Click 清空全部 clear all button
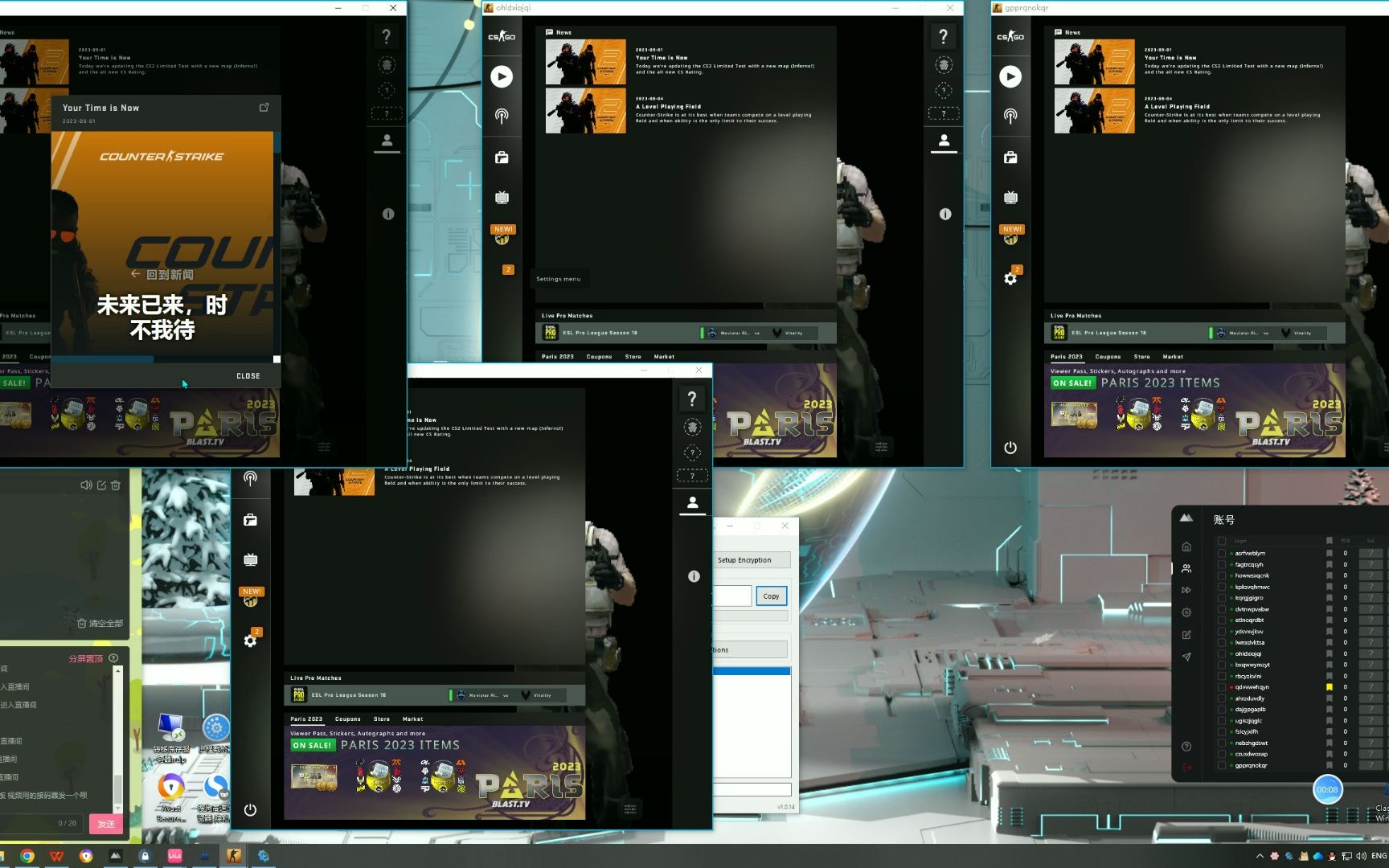 (100, 623)
